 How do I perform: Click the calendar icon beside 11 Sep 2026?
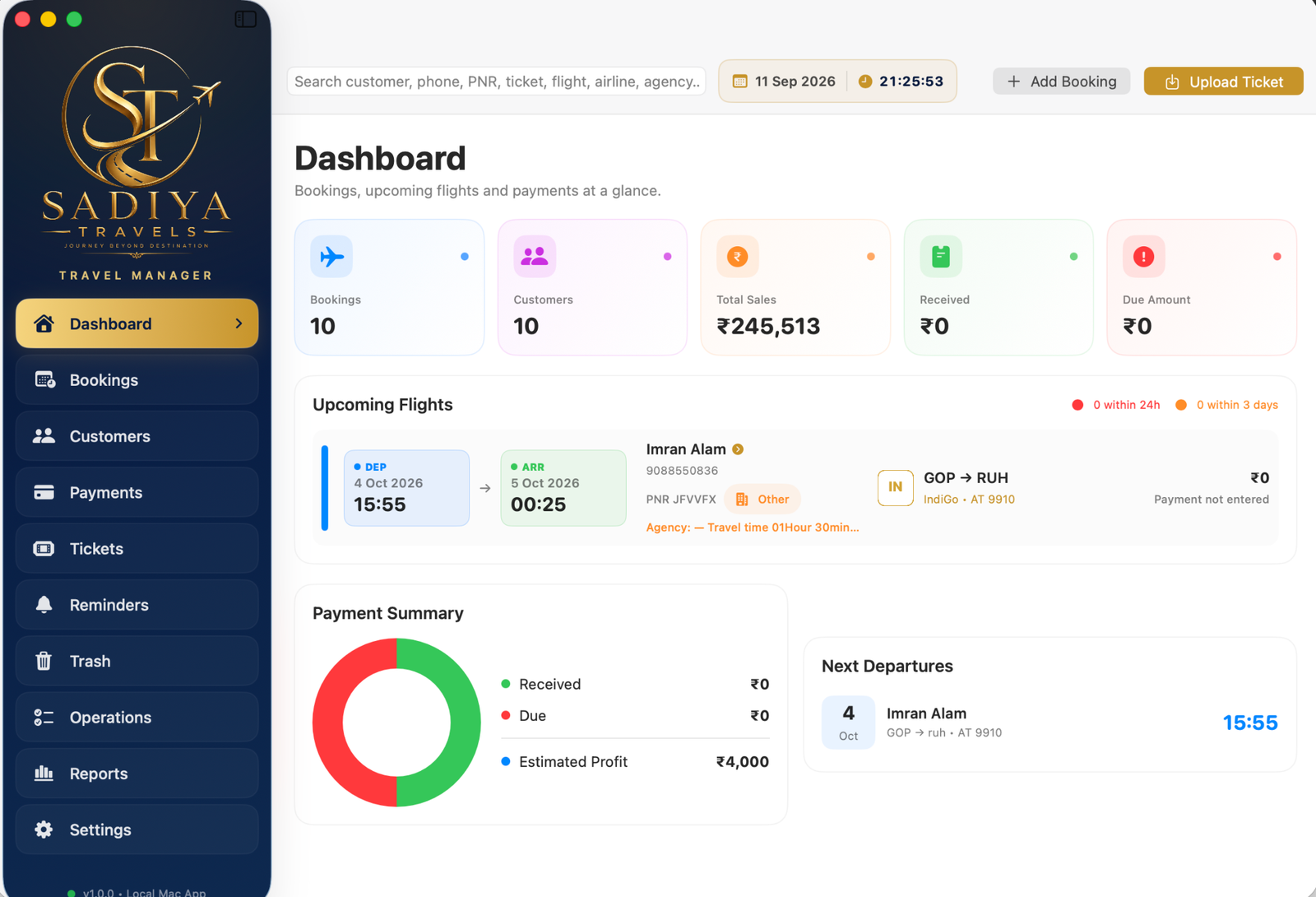pyautogui.click(x=739, y=81)
